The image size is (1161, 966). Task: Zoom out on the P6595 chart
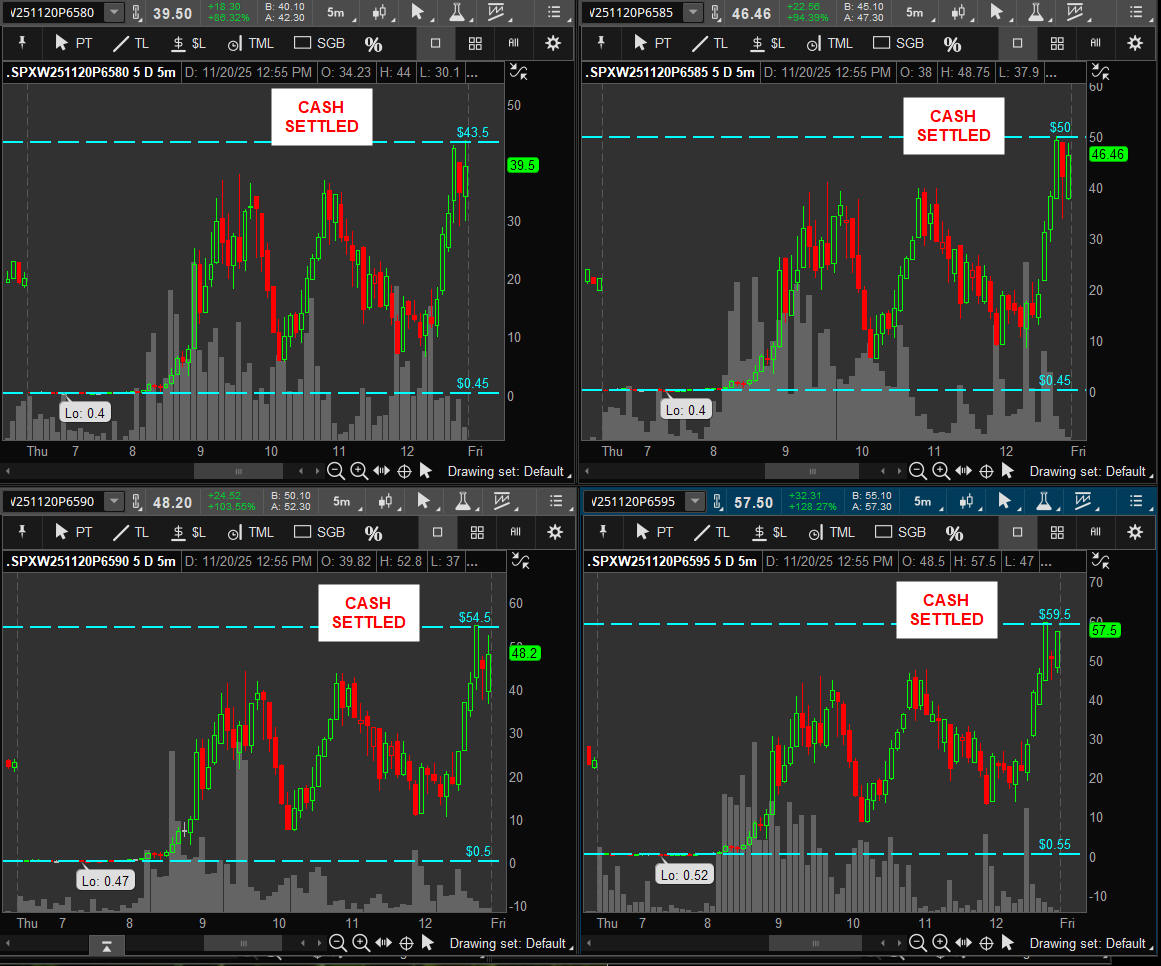(917, 943)
